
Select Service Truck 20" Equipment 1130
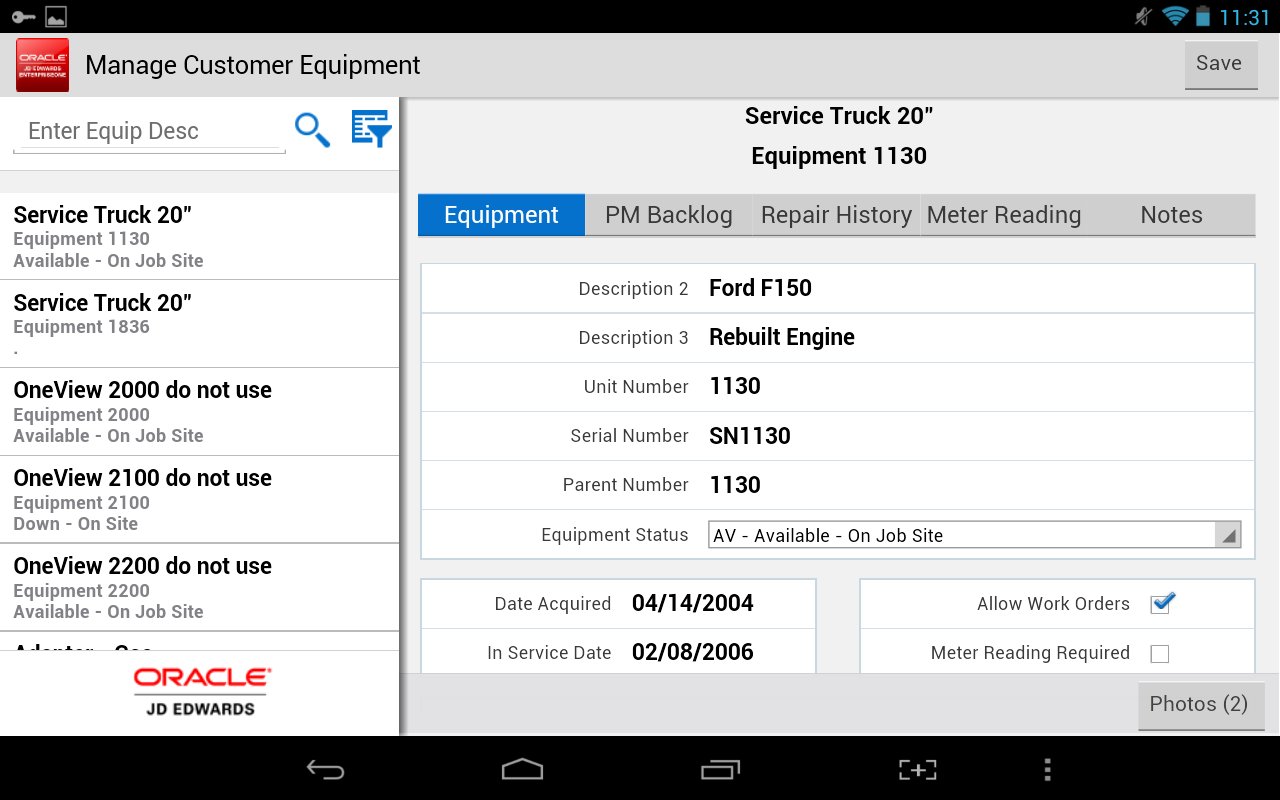pos(199,236)
